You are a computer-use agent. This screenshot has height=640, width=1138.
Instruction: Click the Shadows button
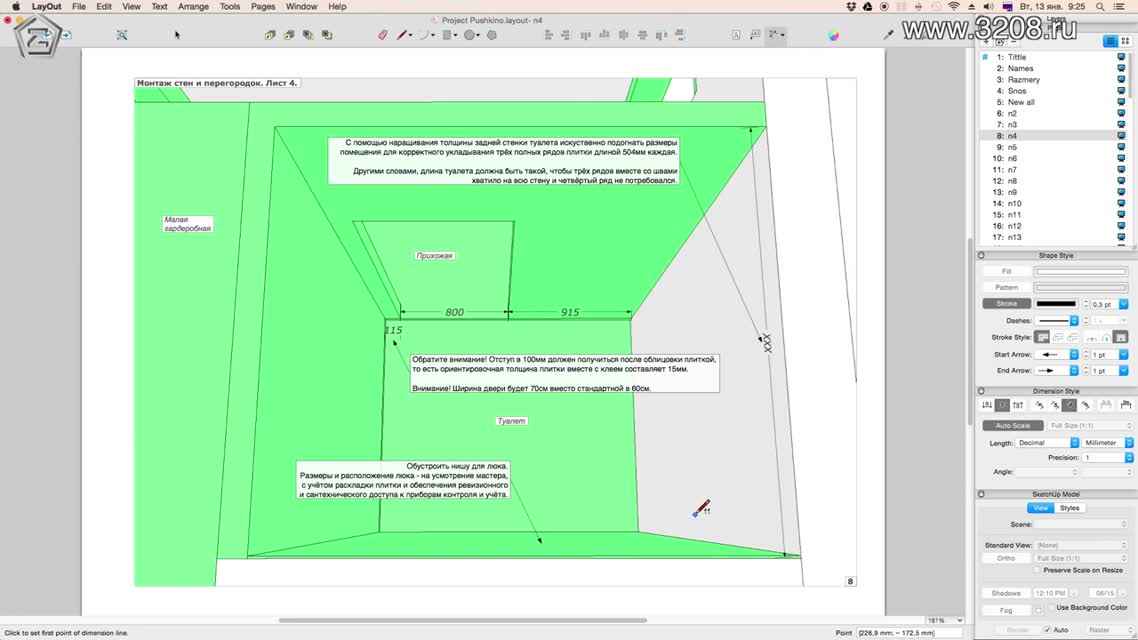(1006, 594)
